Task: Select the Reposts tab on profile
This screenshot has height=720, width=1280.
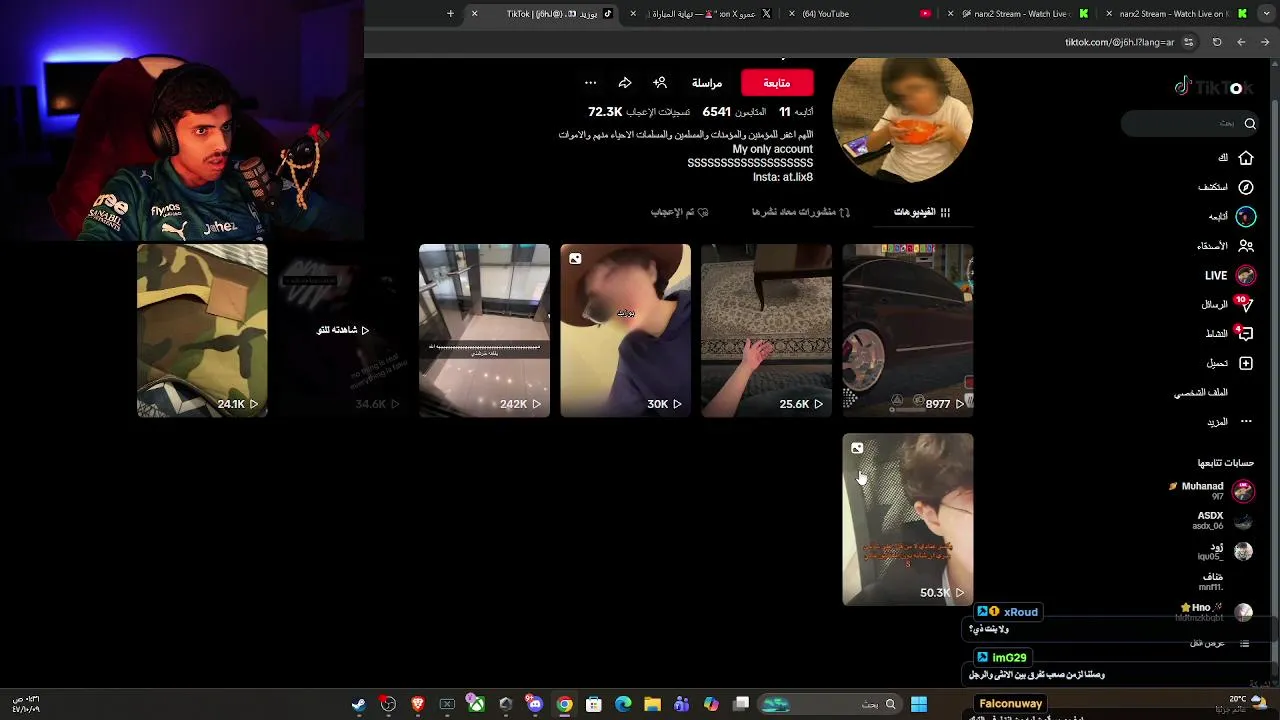Action: [801, 212]
